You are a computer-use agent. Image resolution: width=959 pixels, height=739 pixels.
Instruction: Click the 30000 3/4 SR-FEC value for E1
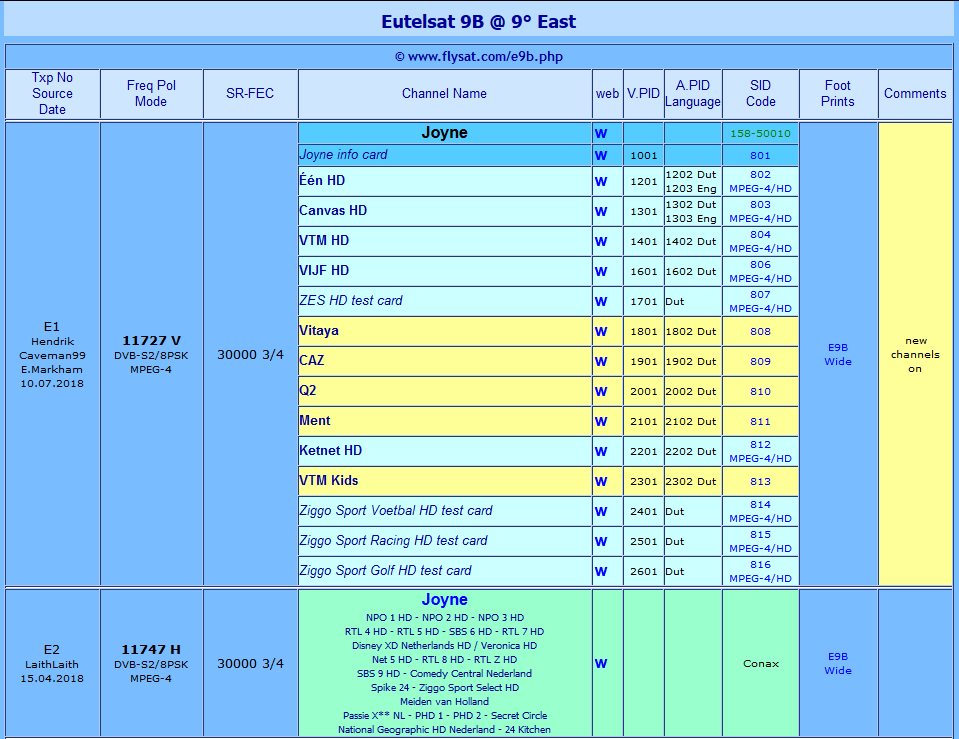tap(250, 354)
